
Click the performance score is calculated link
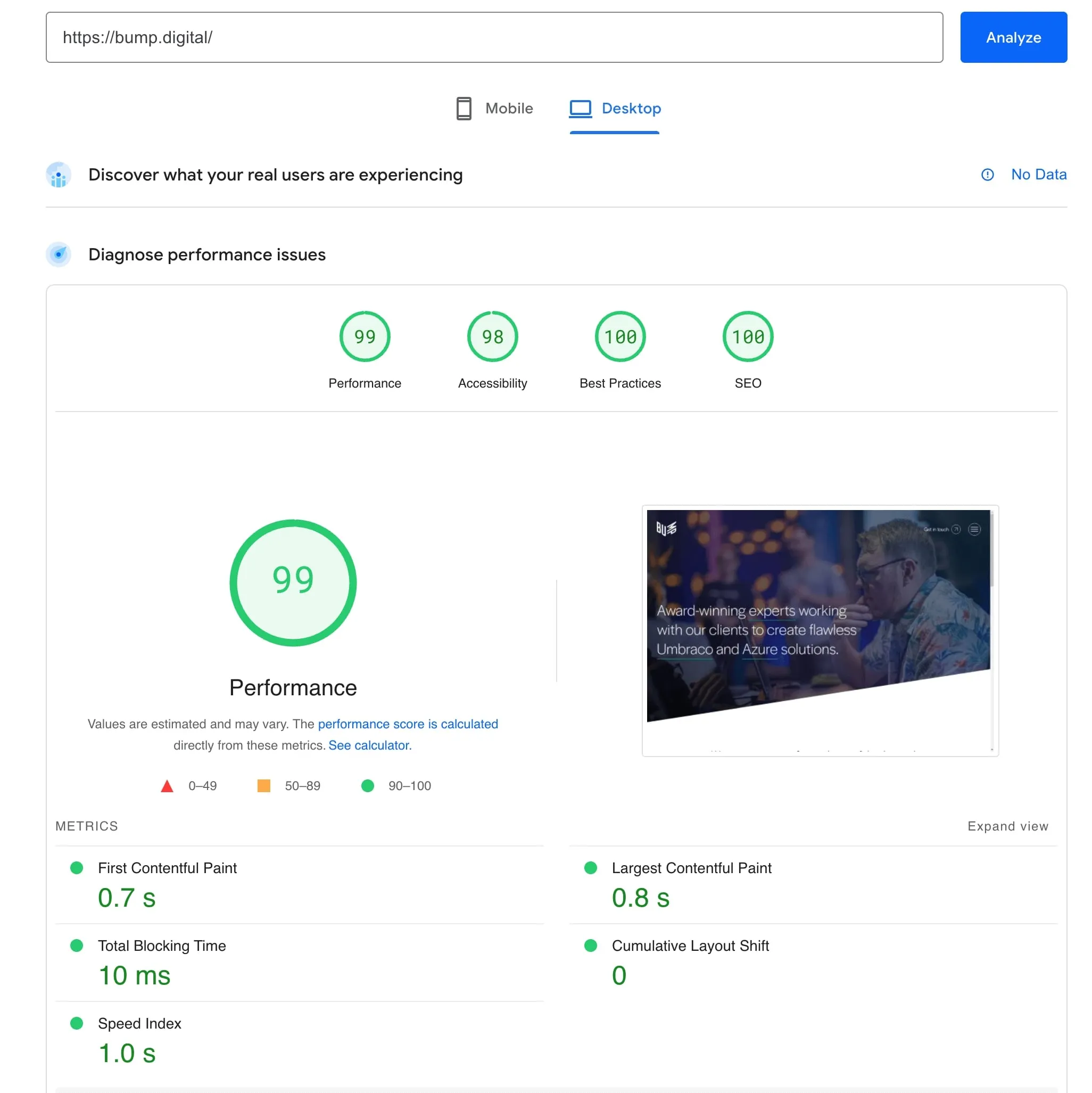tap(408, 724)
